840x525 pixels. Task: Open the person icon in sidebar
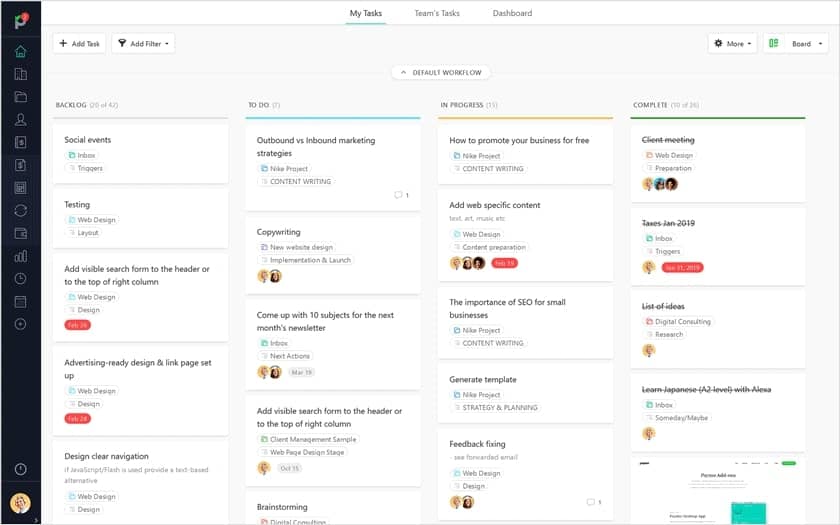(x=20, y=120)
